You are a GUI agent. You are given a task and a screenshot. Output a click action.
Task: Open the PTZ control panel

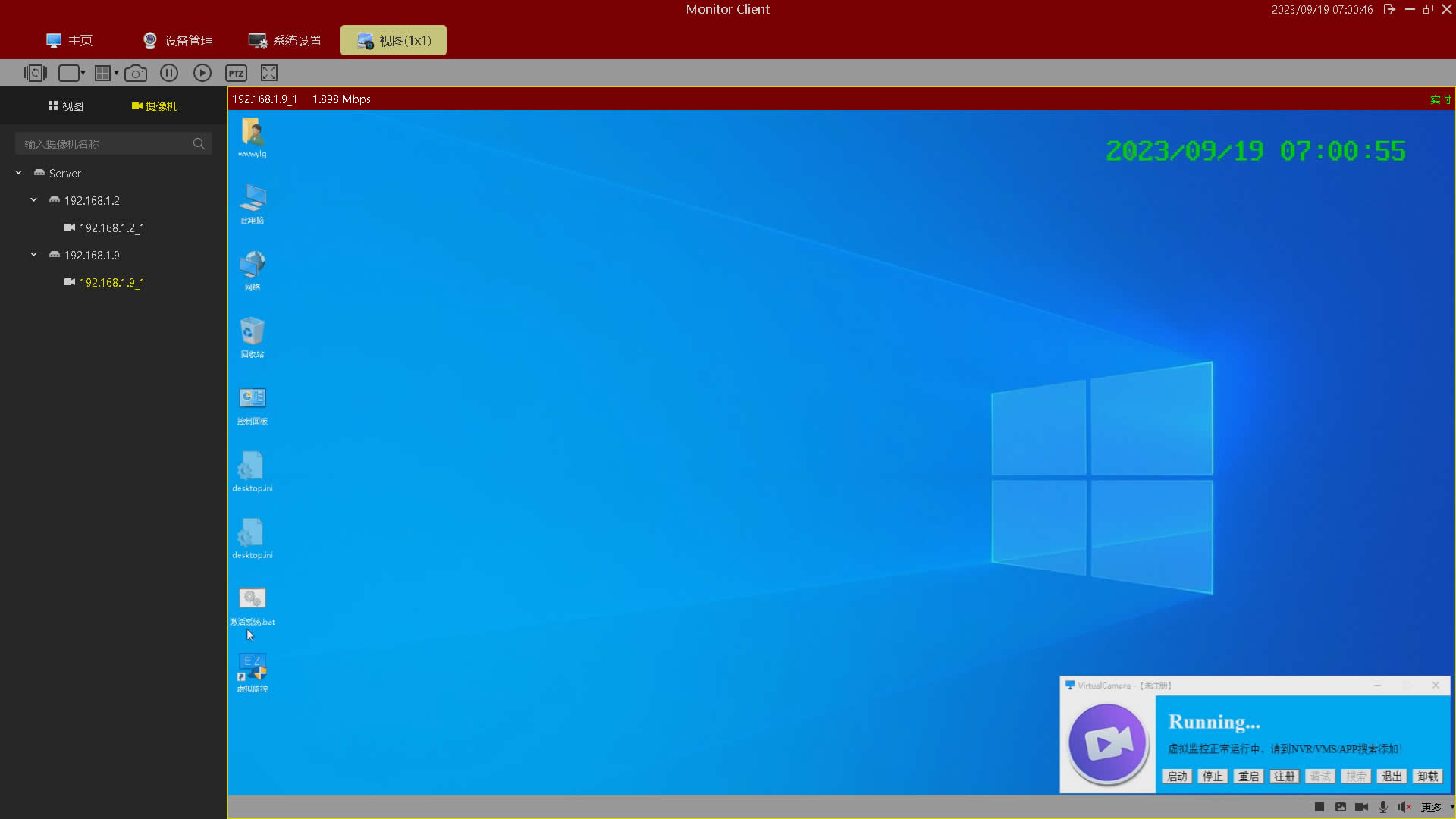point(236,73)
